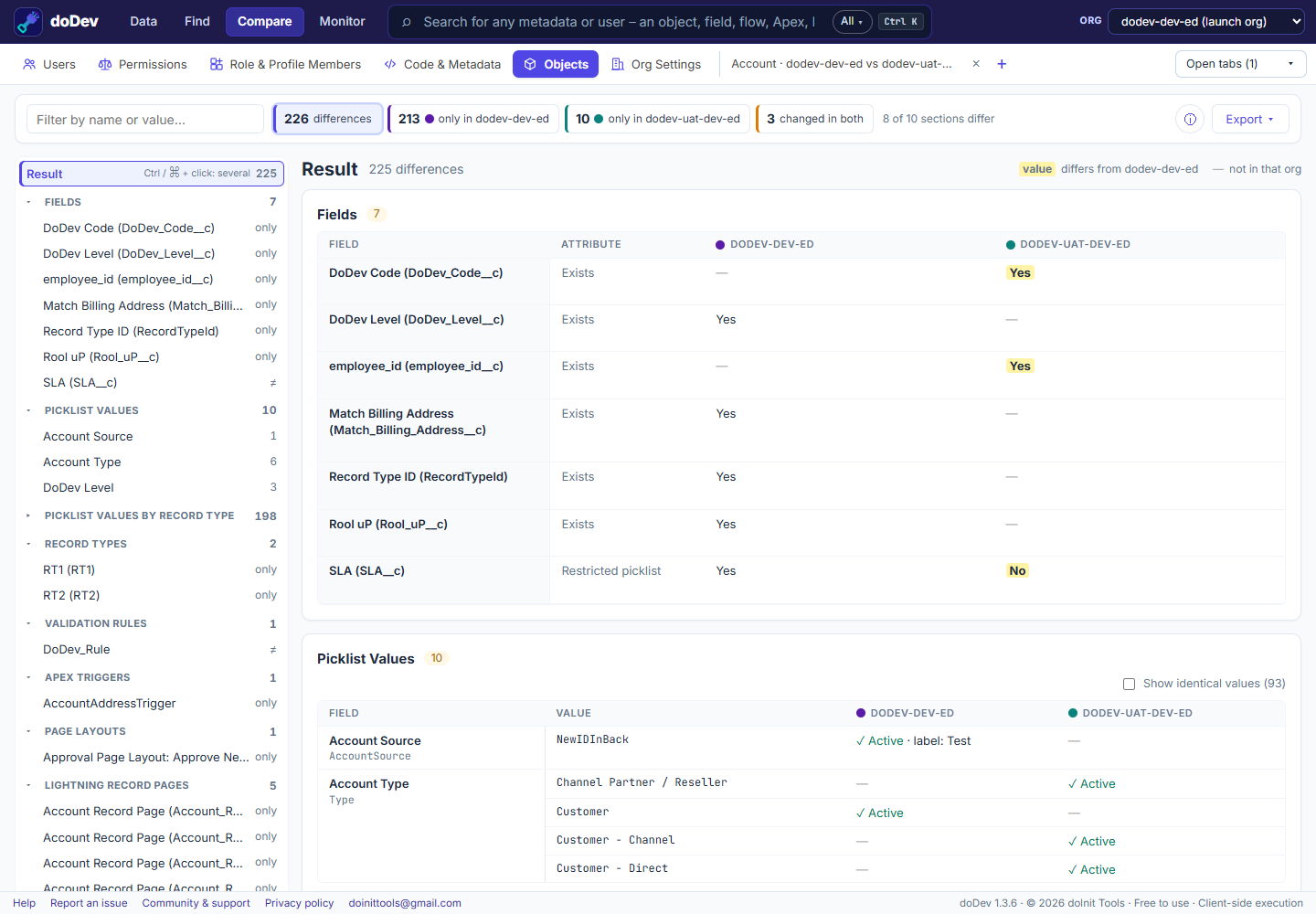Image resolution: width=1316 pixels, height=914 pixels.
Task: Open the ORG selector dropdown
Action: (1206, 22)
